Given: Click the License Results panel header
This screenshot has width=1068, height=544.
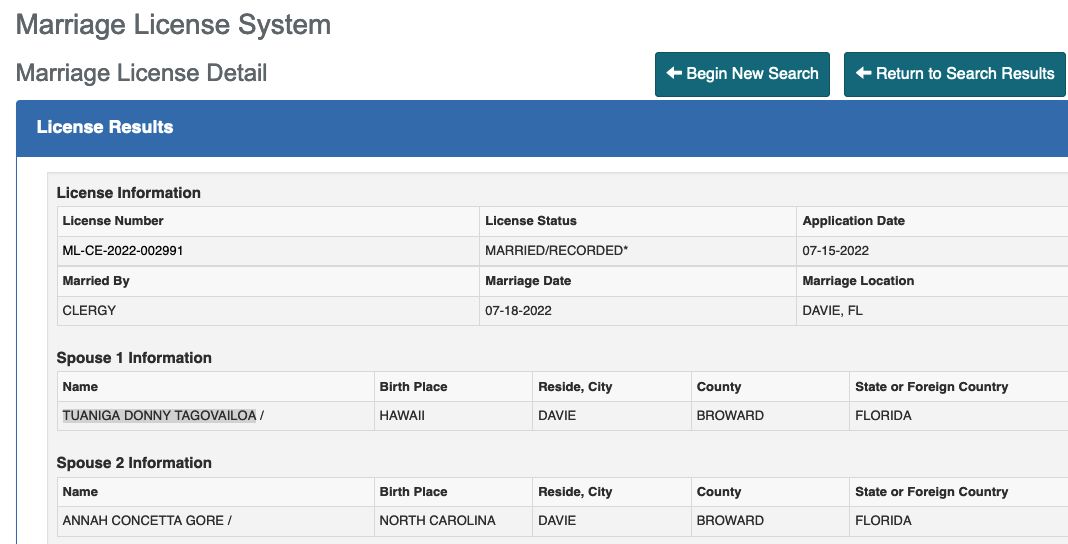Looking at the screenshot, I should point(105,127).
